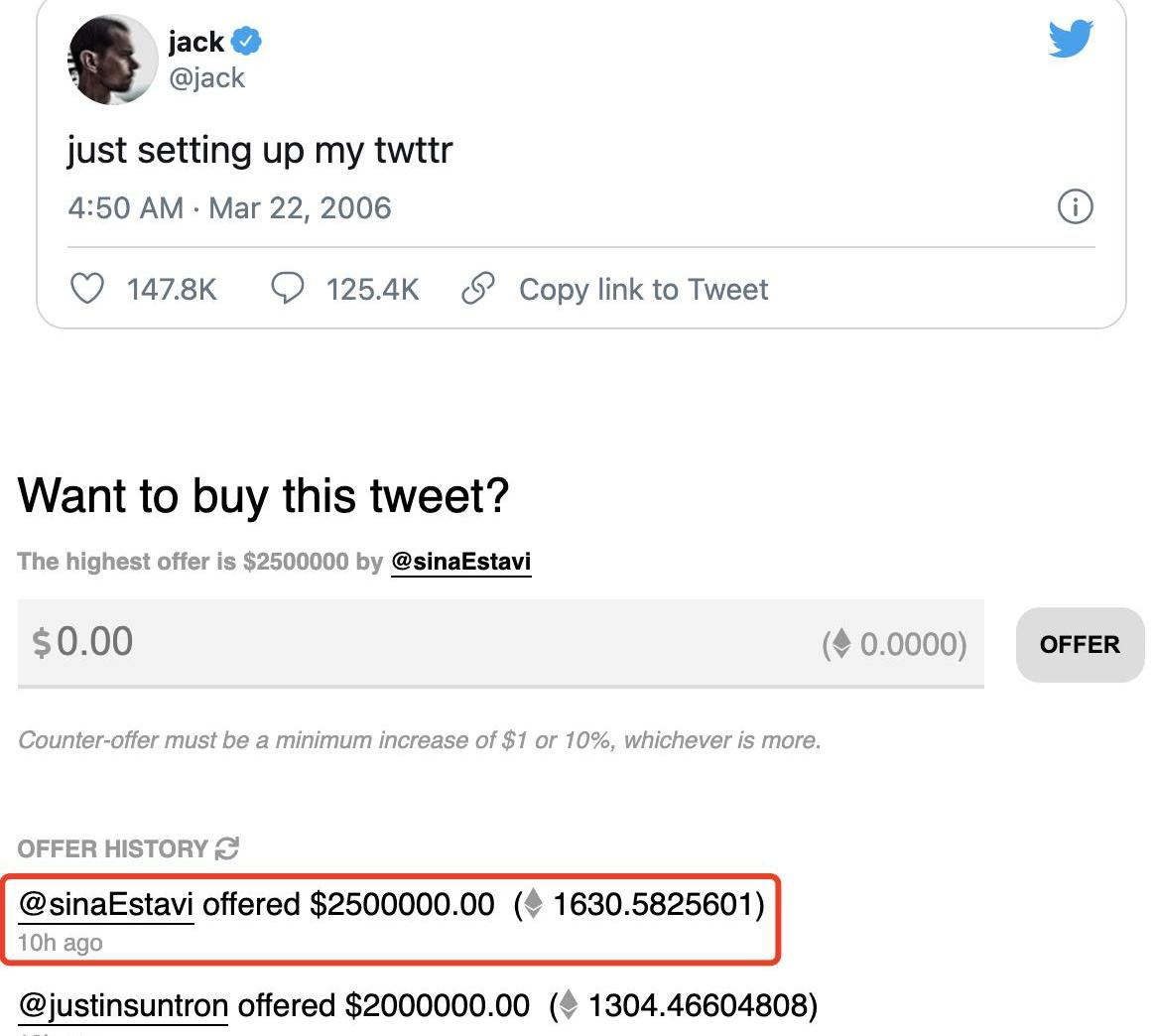Viewport: 1157px width, 1036px height.
Task: Click the reply speech bubble icon
Action: [287, 289]
